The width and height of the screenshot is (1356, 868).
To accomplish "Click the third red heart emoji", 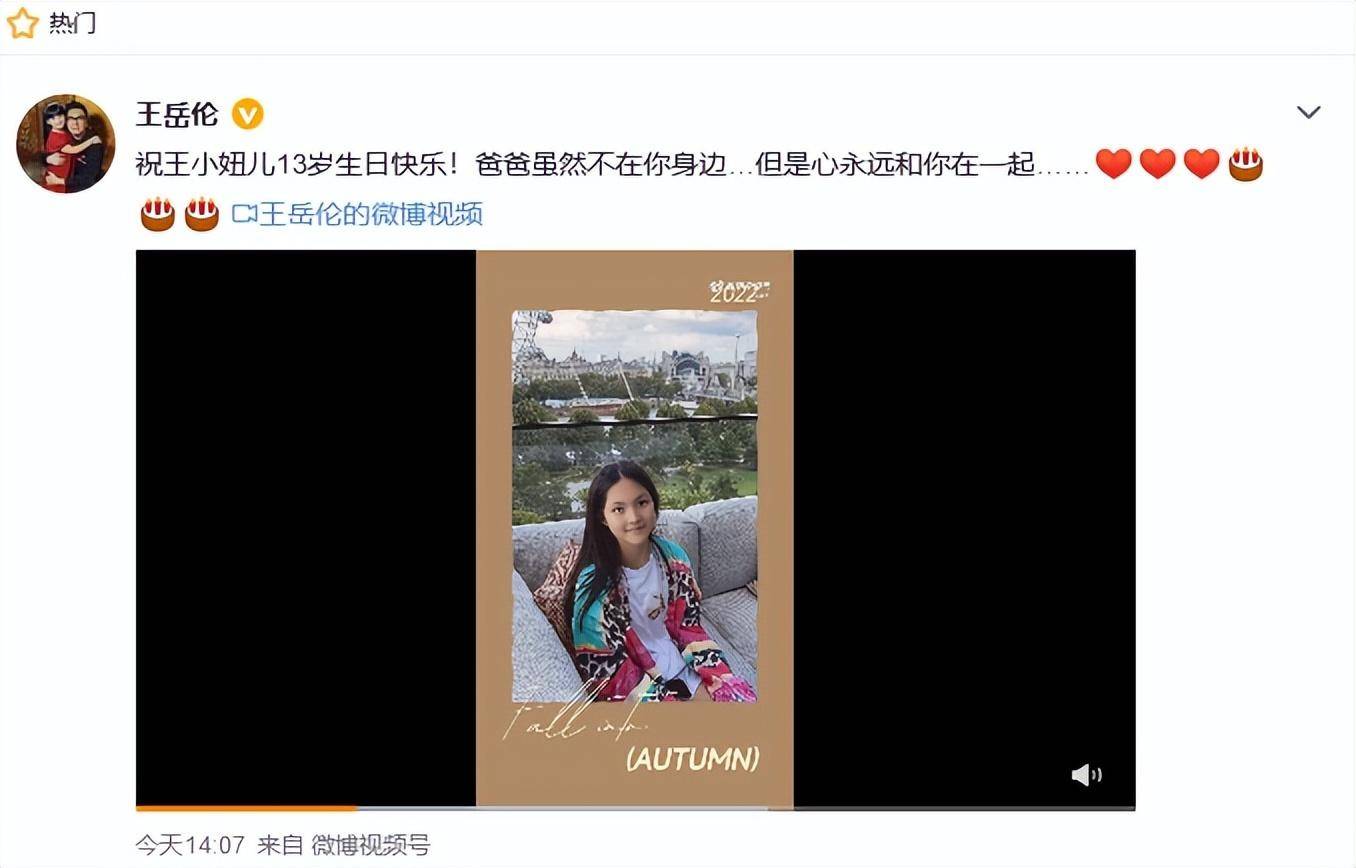I will (x=1202, y=163).
